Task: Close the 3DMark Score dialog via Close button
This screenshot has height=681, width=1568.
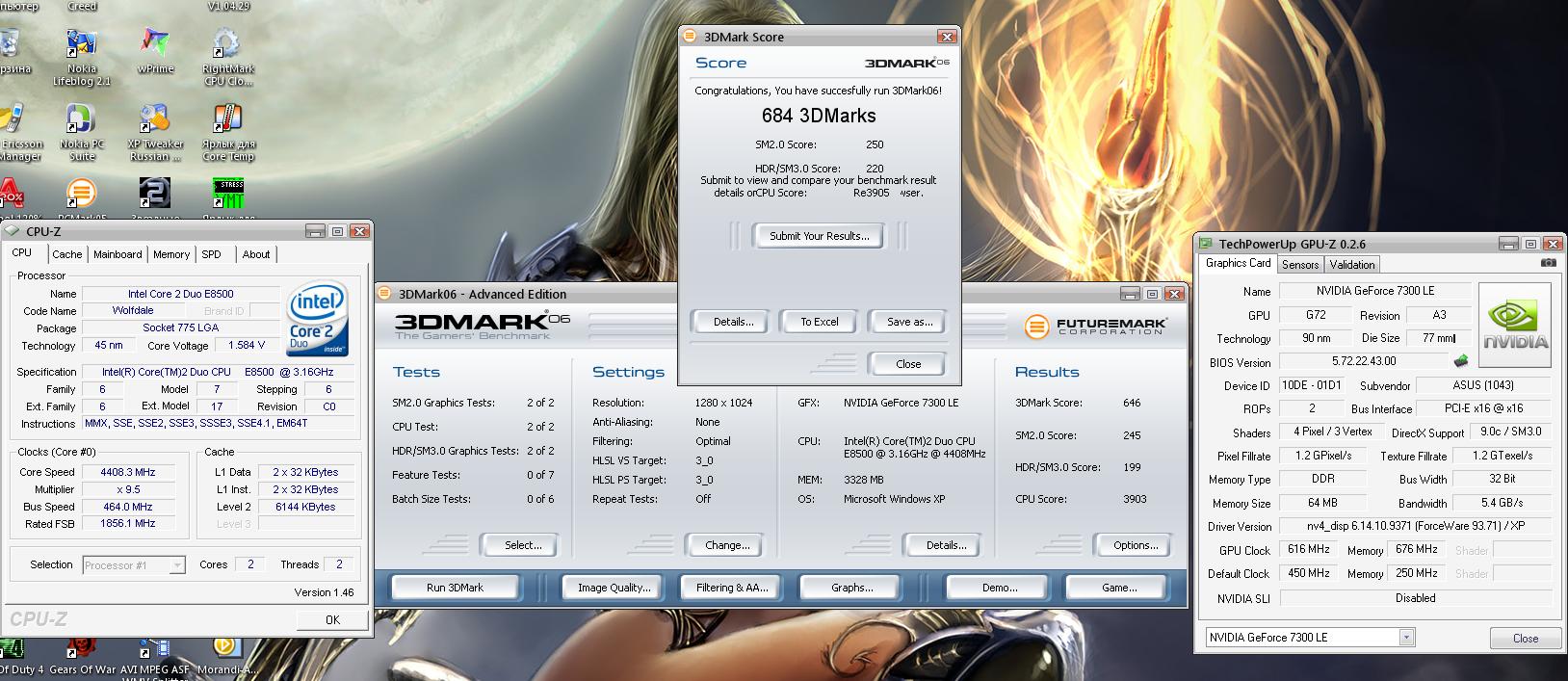Action: click(x=908, y=364)
